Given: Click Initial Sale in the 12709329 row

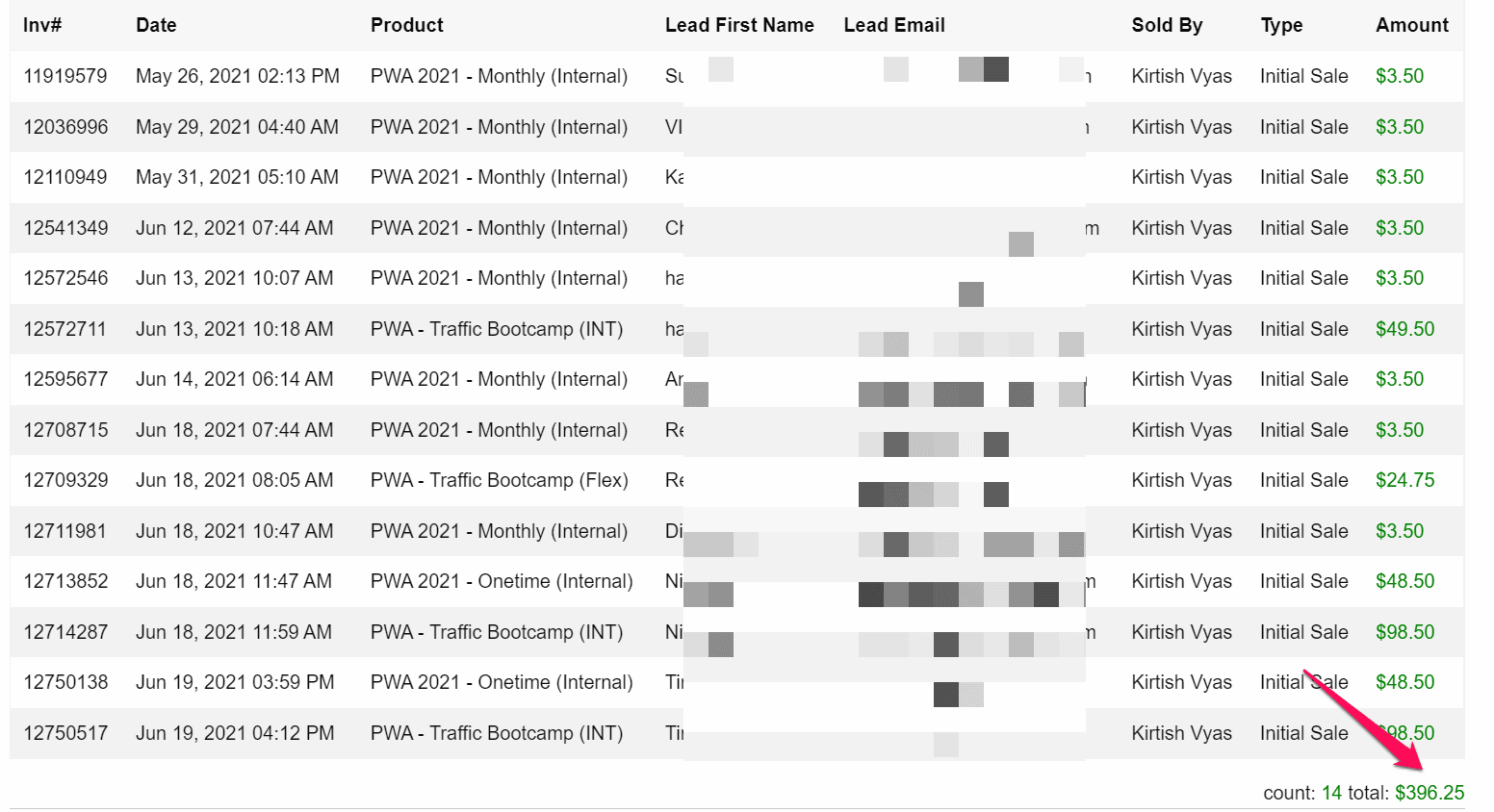Looking at the screenshot, I should point(1303,480).
